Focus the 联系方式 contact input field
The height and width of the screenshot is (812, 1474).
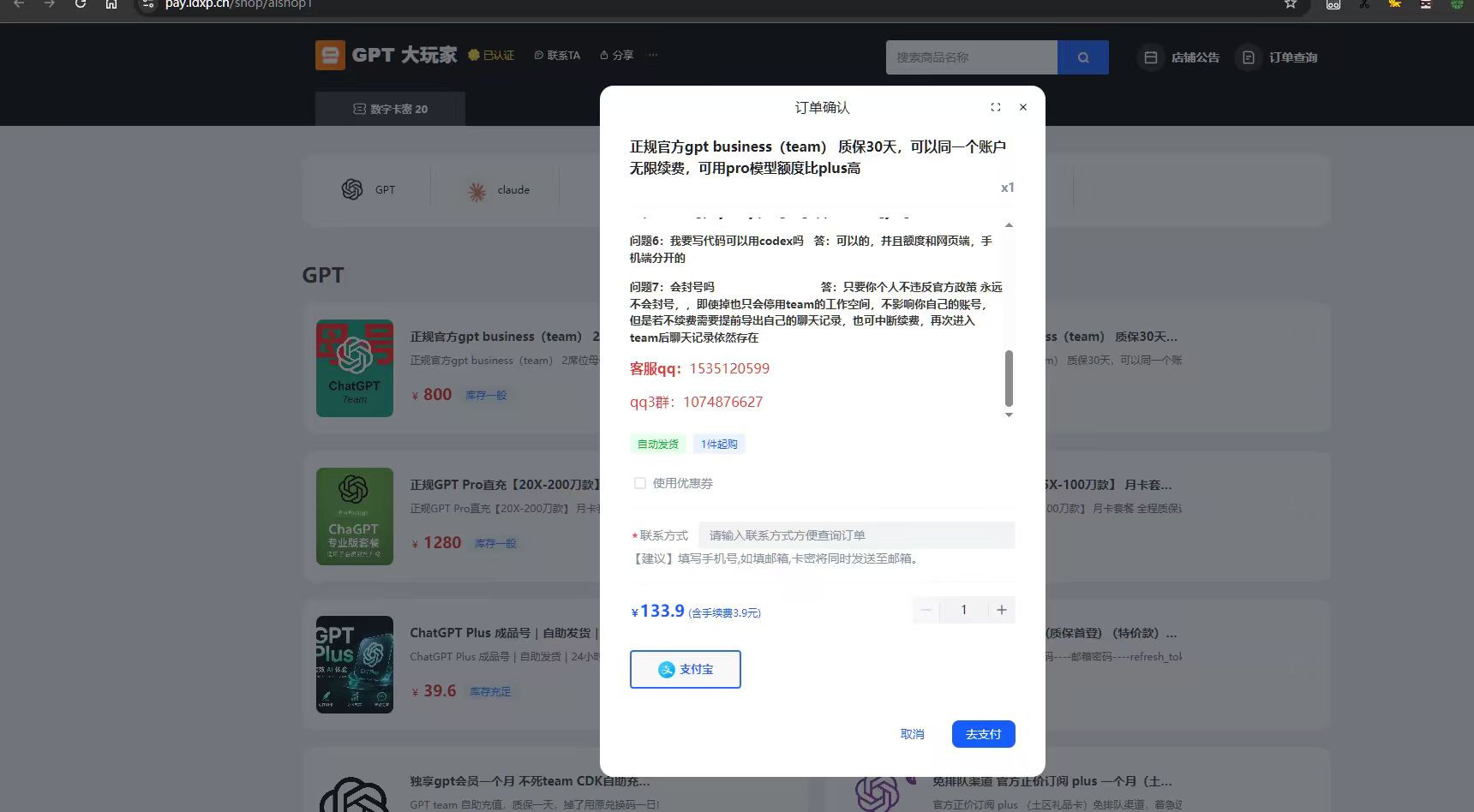[x=856, y=535]
